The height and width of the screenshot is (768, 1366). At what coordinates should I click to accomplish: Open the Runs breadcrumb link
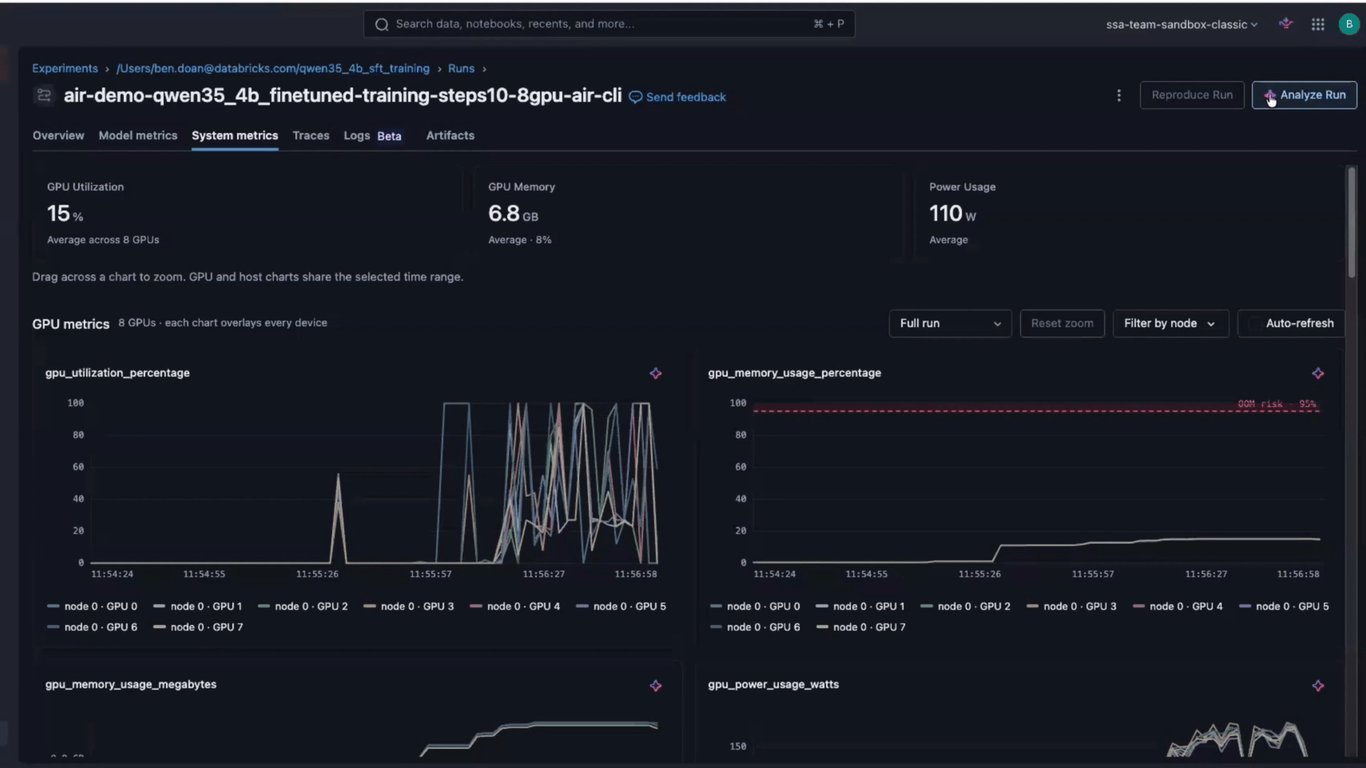(x=461, y=69)
